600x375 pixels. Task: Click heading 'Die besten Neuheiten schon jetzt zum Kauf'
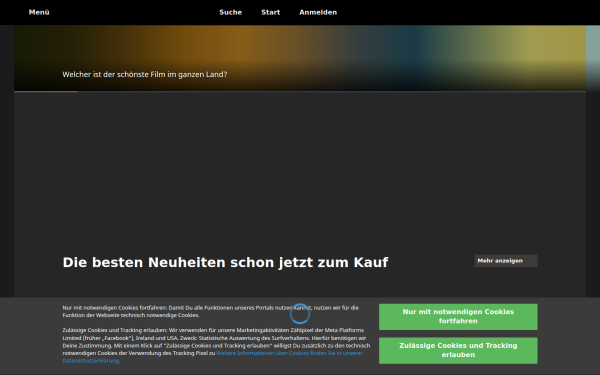225,262
